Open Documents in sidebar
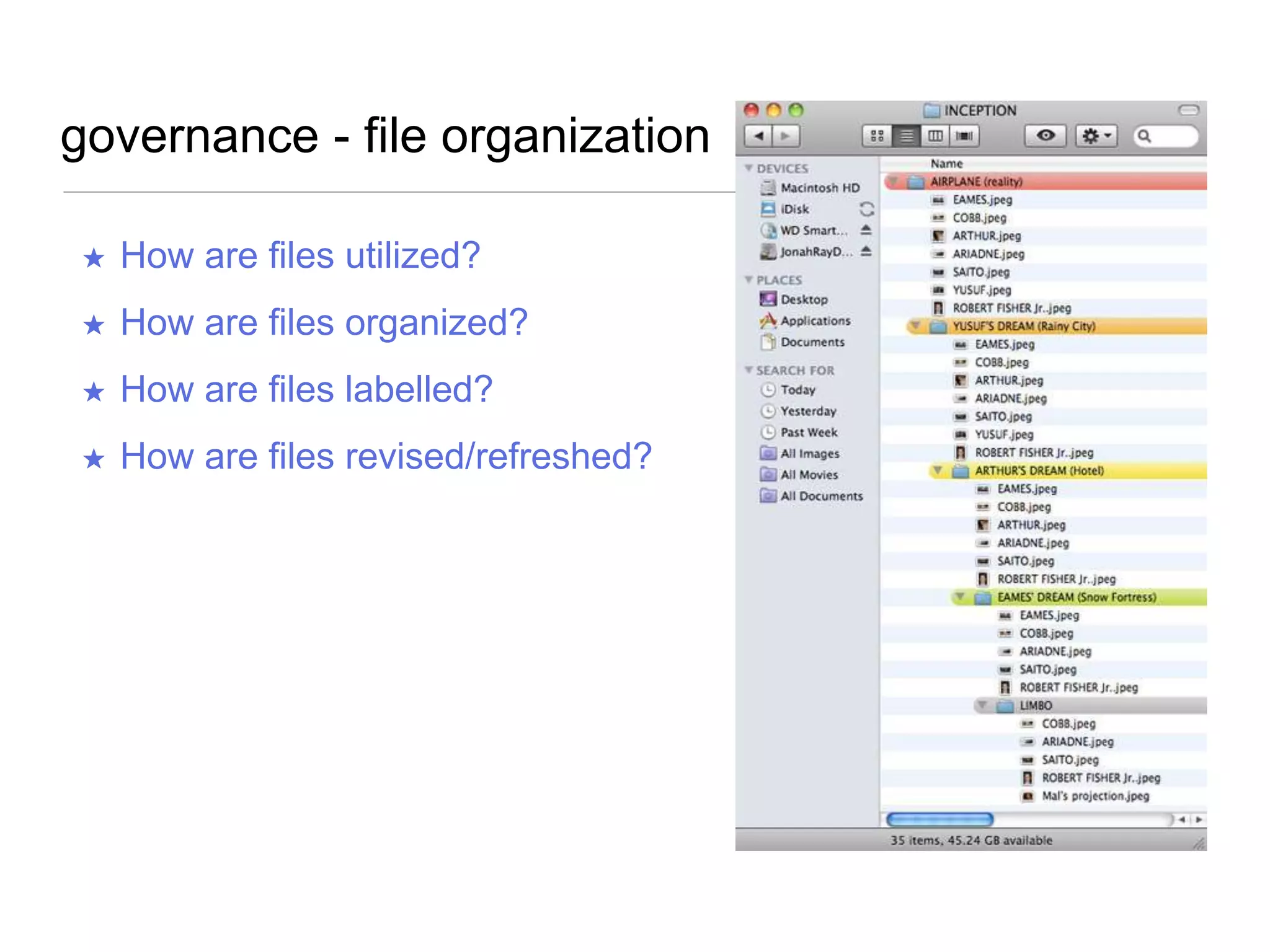This screenshot has width=1270, height=952. pyautogui.click(x=802, y=342)
